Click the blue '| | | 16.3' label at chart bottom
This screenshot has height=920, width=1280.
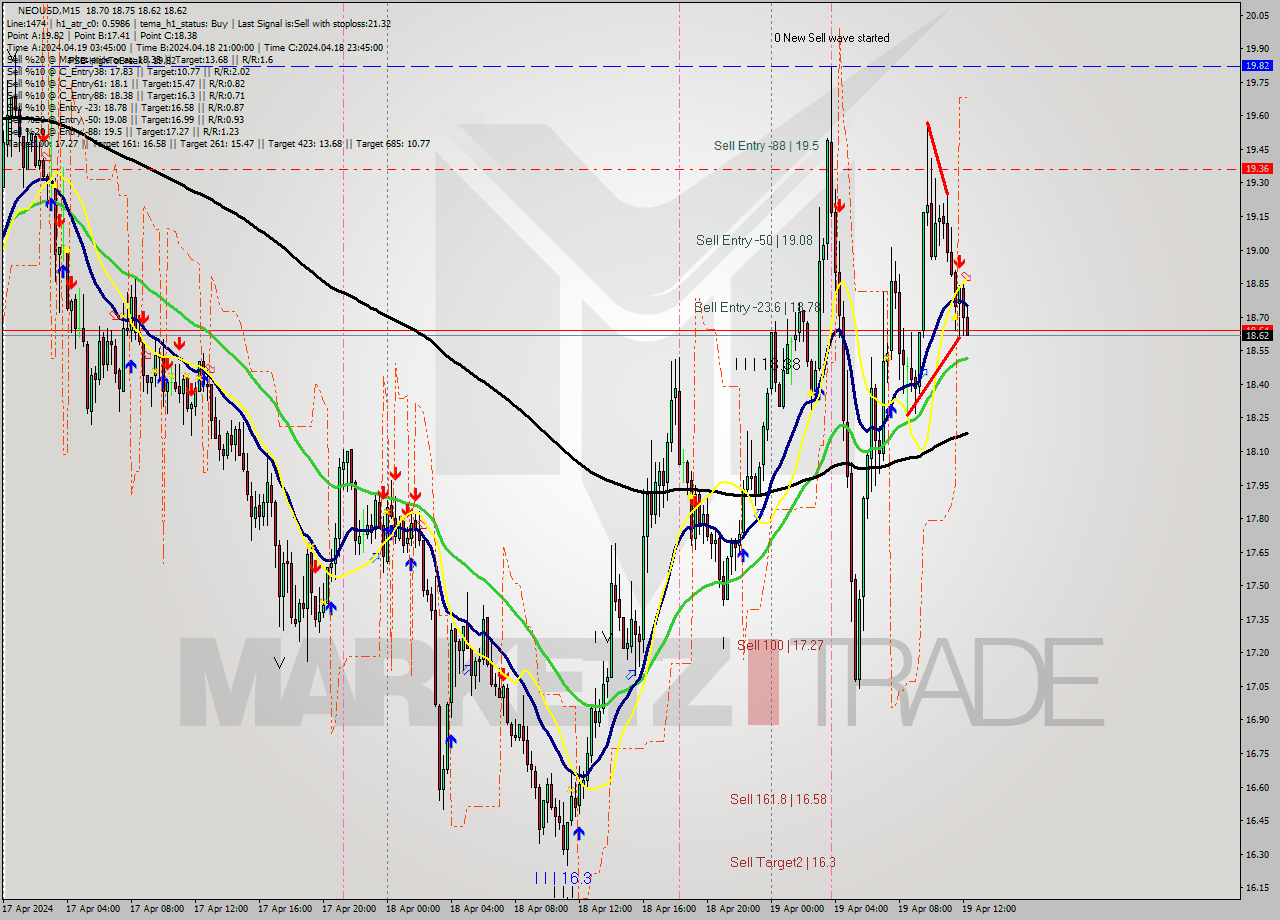click(x=563, y=878)
